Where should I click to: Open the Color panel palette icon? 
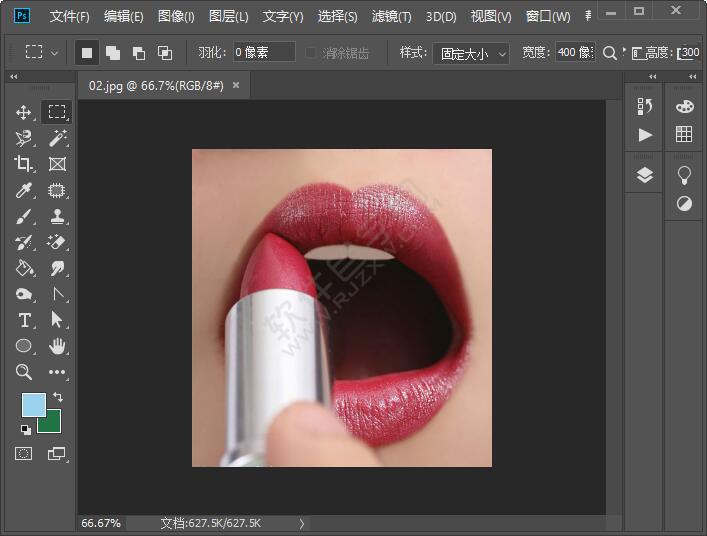684,107
